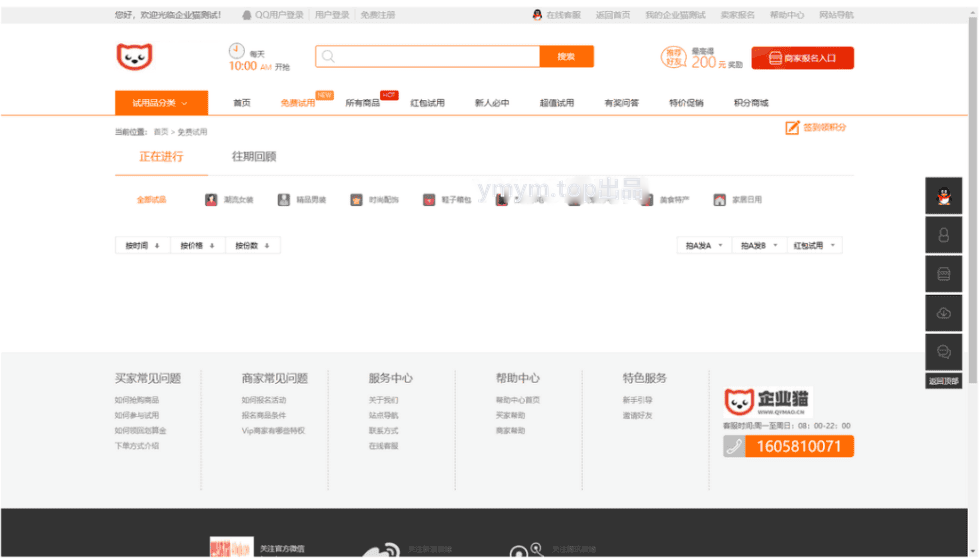Click the 用户登录 link in top bar
Image resolution: width=980 pixels, height=560 pixels.
pos(332,15)
